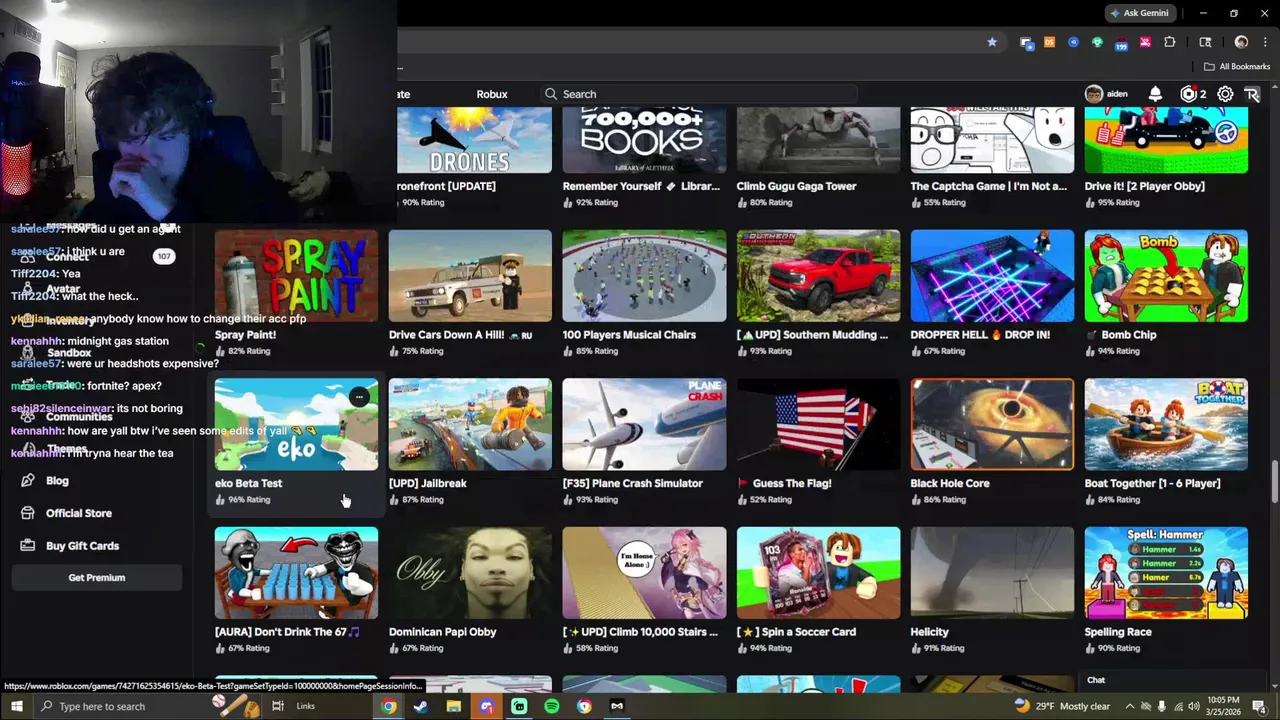1280x720 pixels.
Task: Click Drive it! [2 Player Obby] title
Action: (x=1144, y=186)
